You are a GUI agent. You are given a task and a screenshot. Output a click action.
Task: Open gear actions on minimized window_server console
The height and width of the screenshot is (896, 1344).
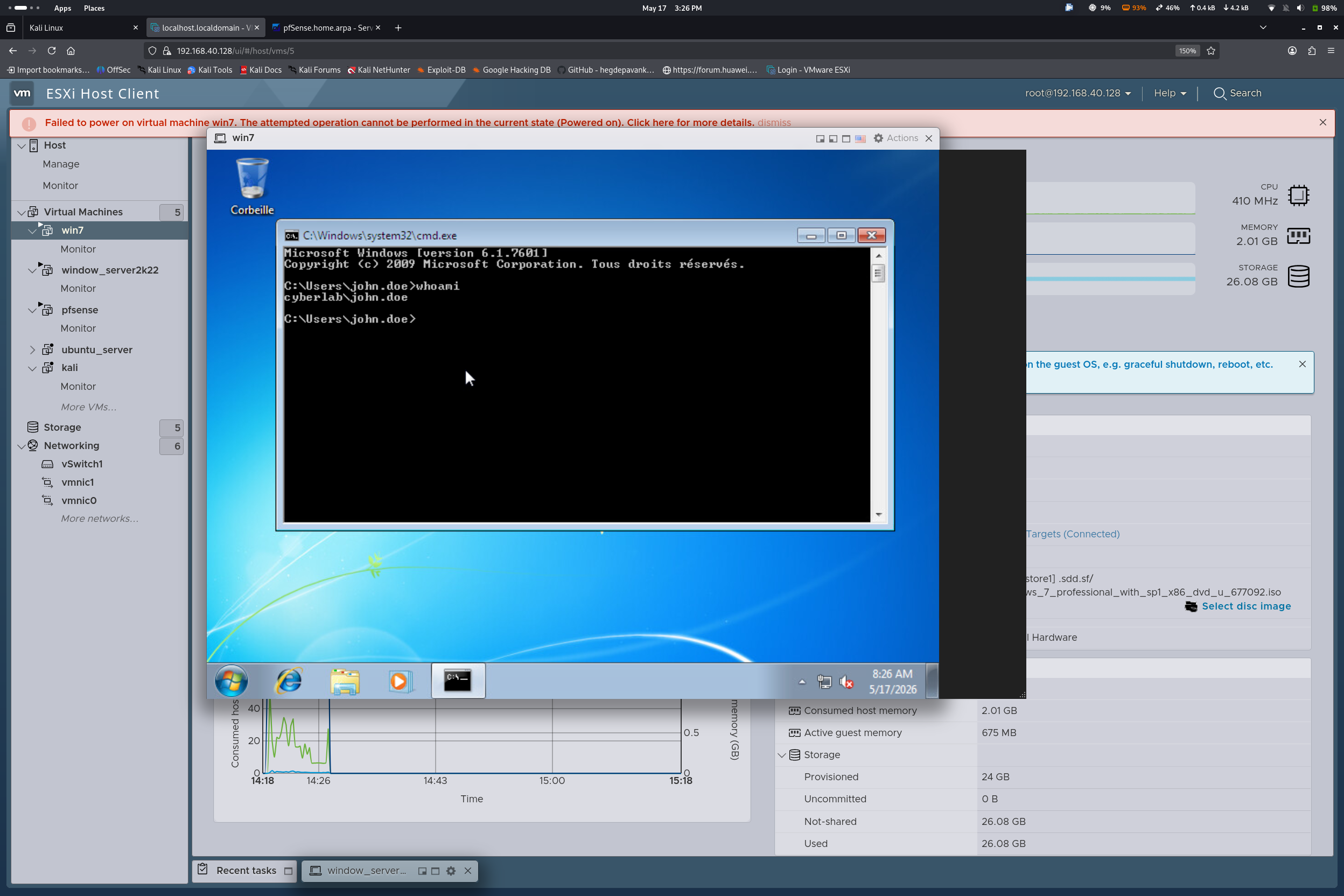pyautogui.click(x=451, y=871)
